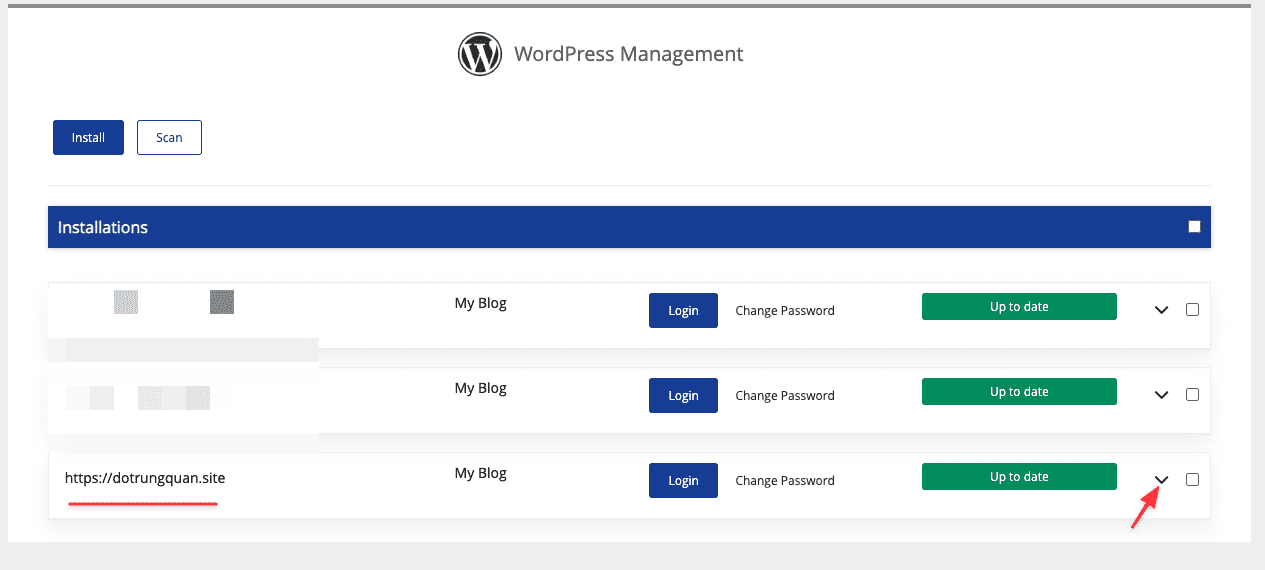Image resolution: width=1265 pixels, height=570 pixels.
Task: Log in to dotrungquan.site installation
Action: pos(683,480)
